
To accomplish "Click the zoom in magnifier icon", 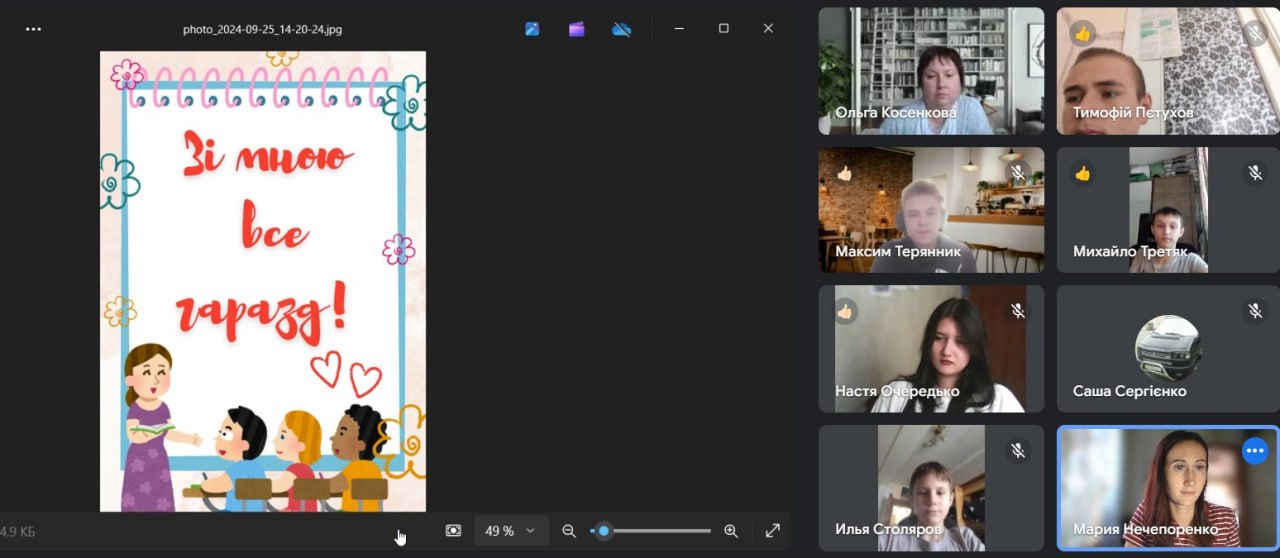I will click(x=731, y=531).
